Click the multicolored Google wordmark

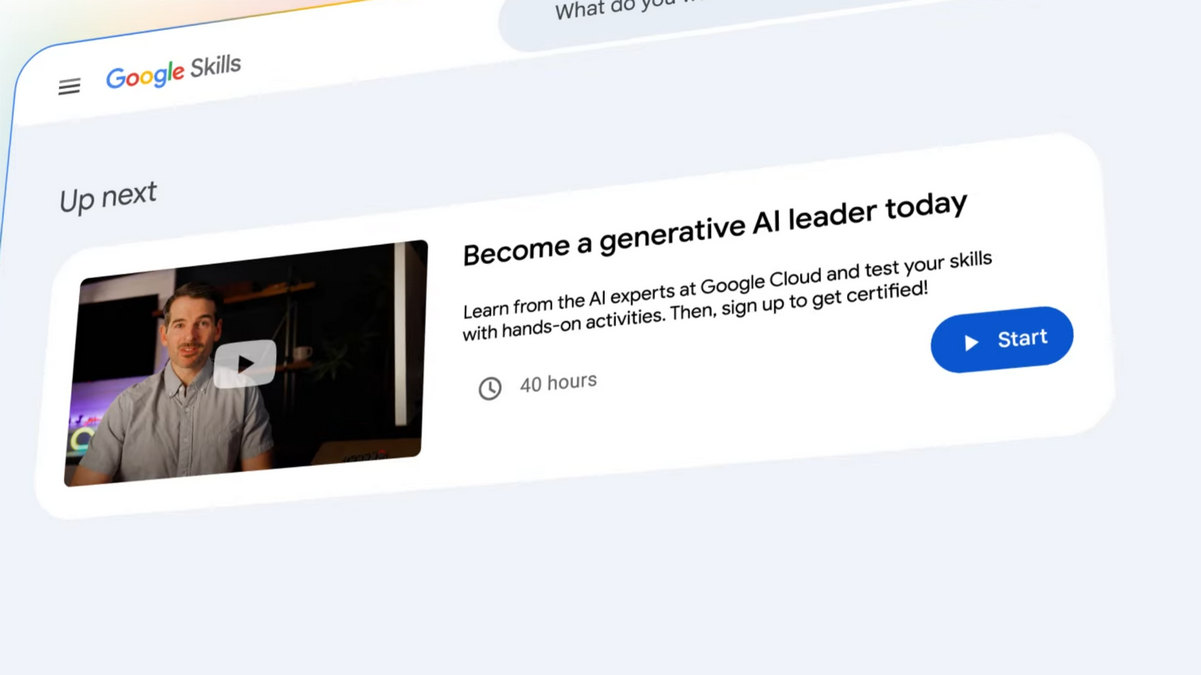tap(145, 75)
